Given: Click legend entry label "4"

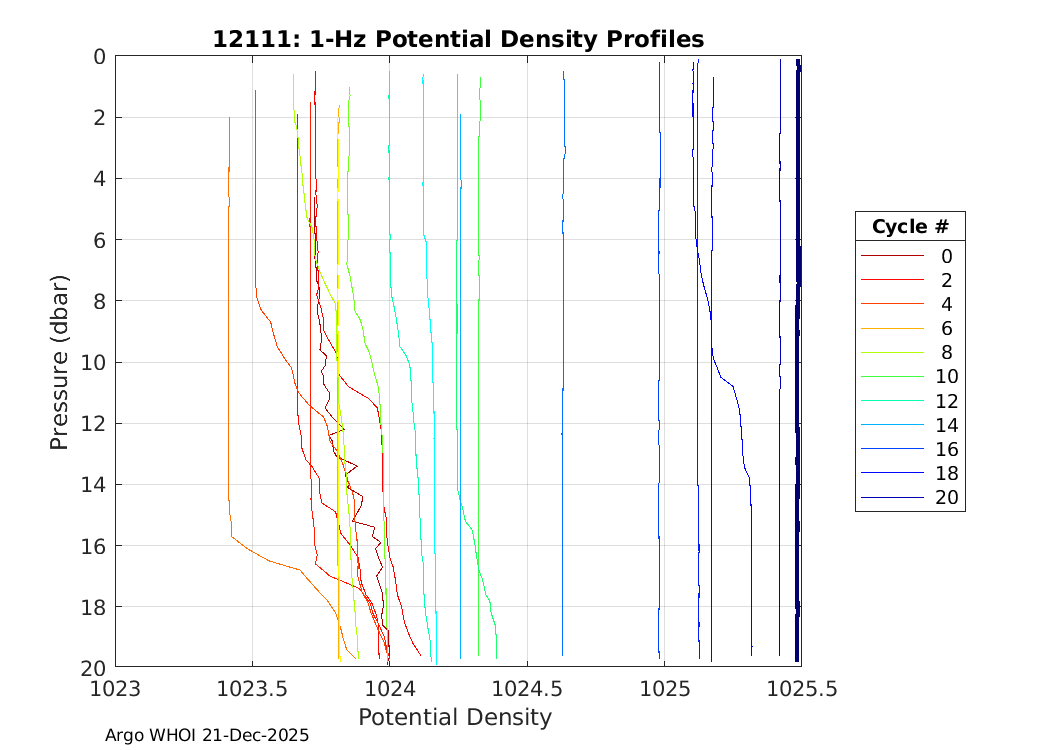Looking at the screenshot, I should pos(946,304).
